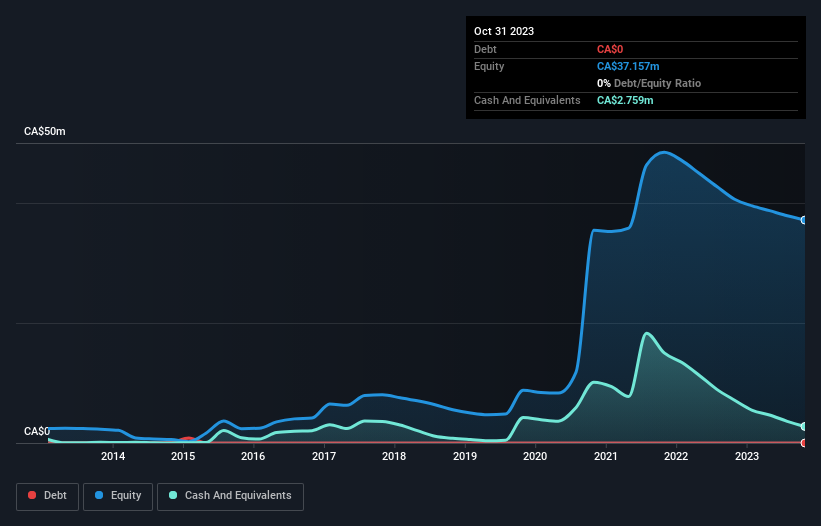Image resolution: width=821 pixels, height=526 pixels.
Task: Click the Equity label in the tooltip
Action: (x=489, y=66)
